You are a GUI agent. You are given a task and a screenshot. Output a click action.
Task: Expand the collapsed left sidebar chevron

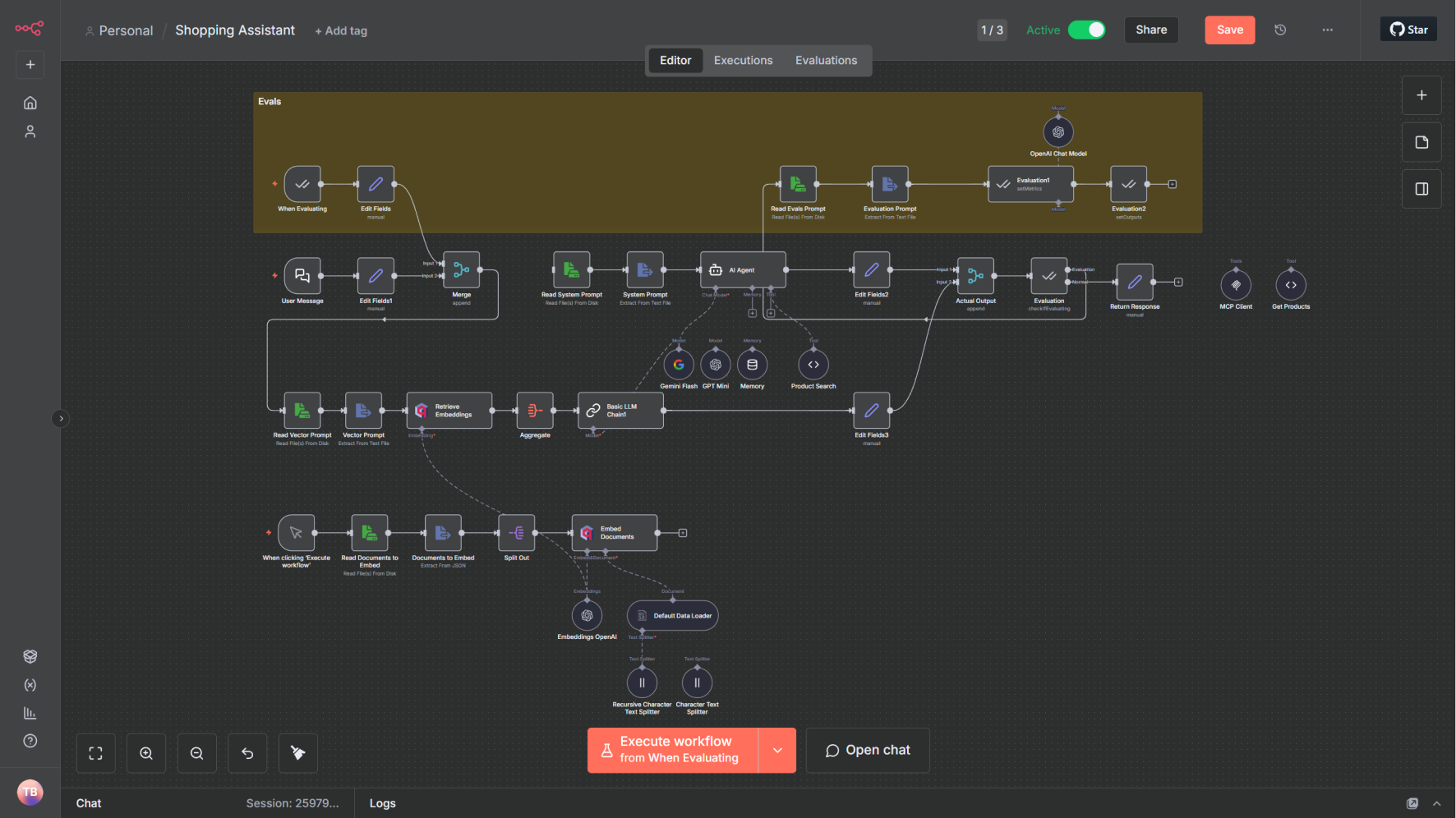pyautogui.click(x=61, y=419)
